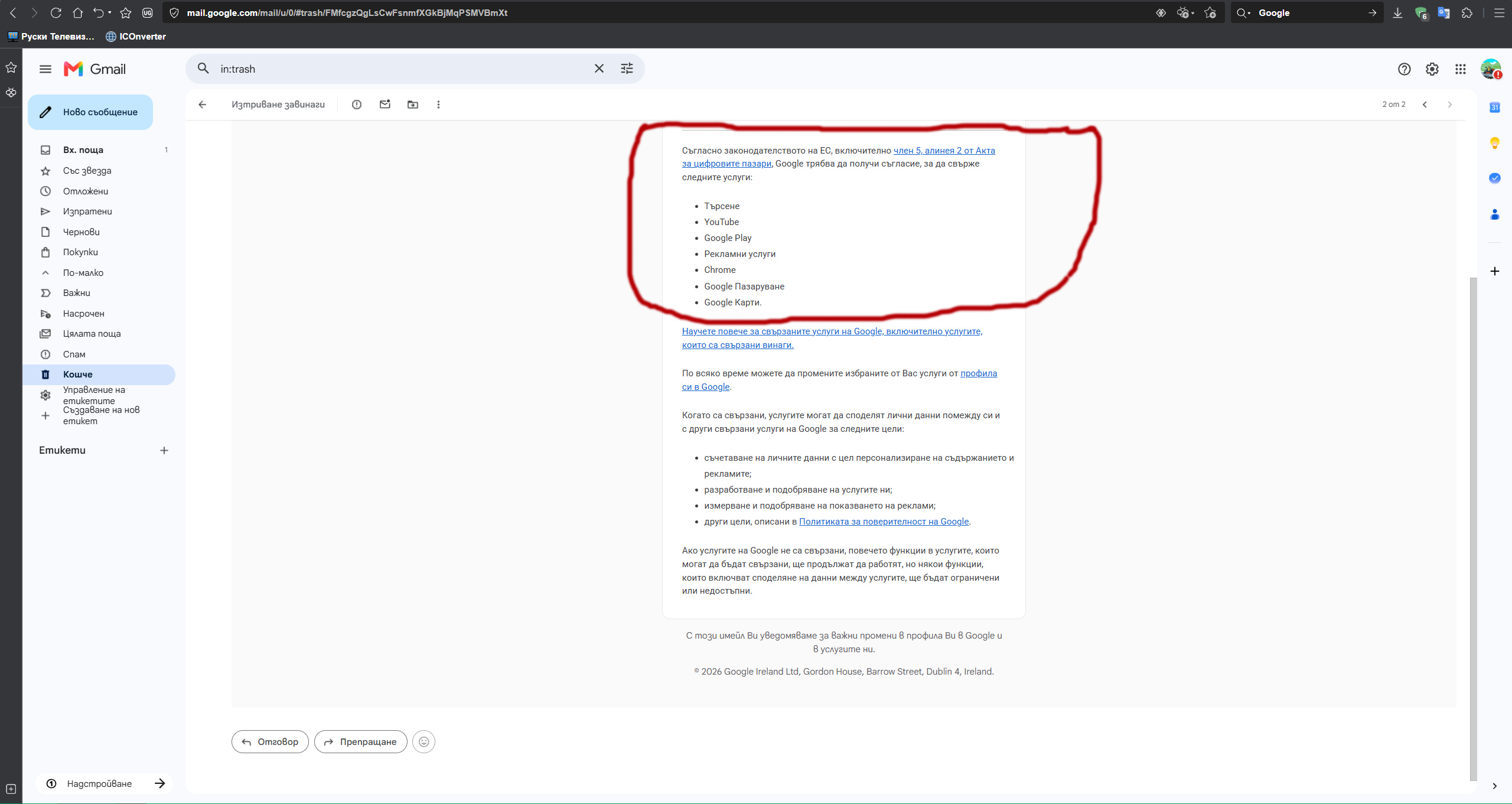Click the message pane vertical scrollbar
The image size is (1512, 804).
(x=1473, y=529)
